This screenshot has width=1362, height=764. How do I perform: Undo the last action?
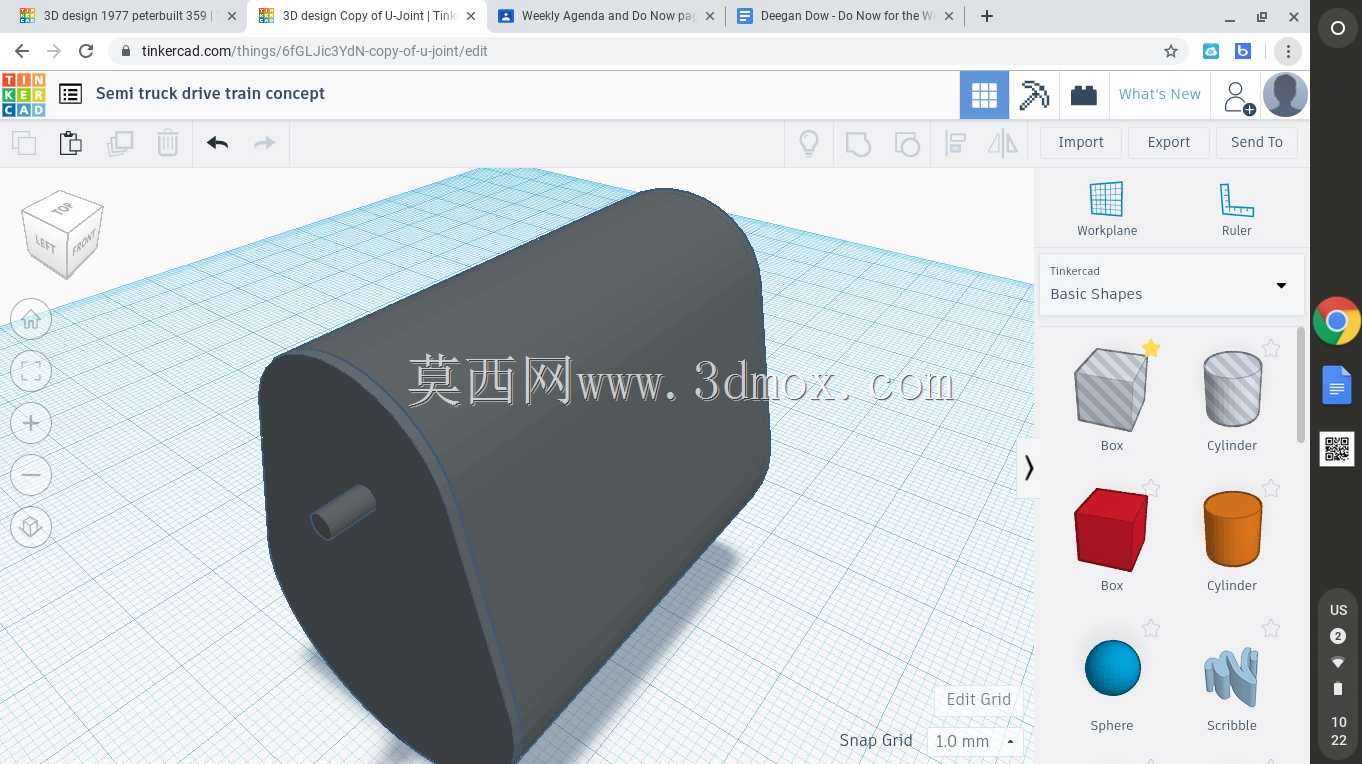pyautogui.click(x=218, y=143)
